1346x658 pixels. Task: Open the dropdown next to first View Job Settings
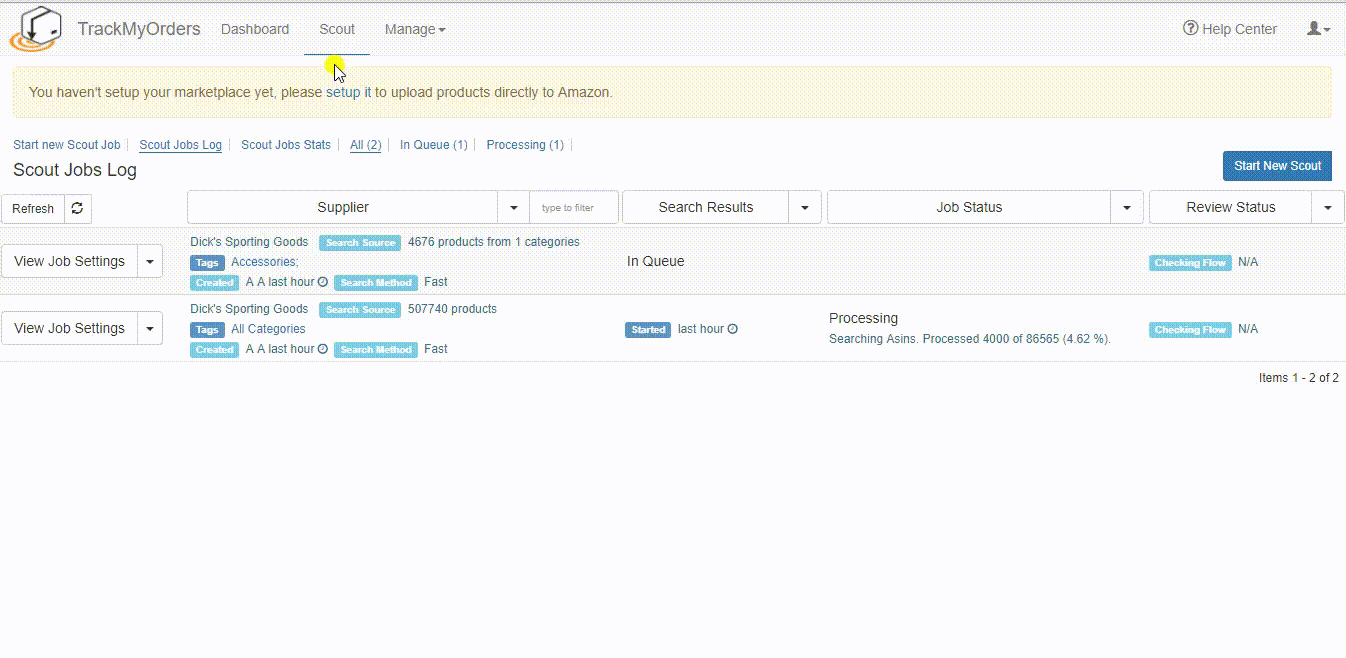point(149,261)
